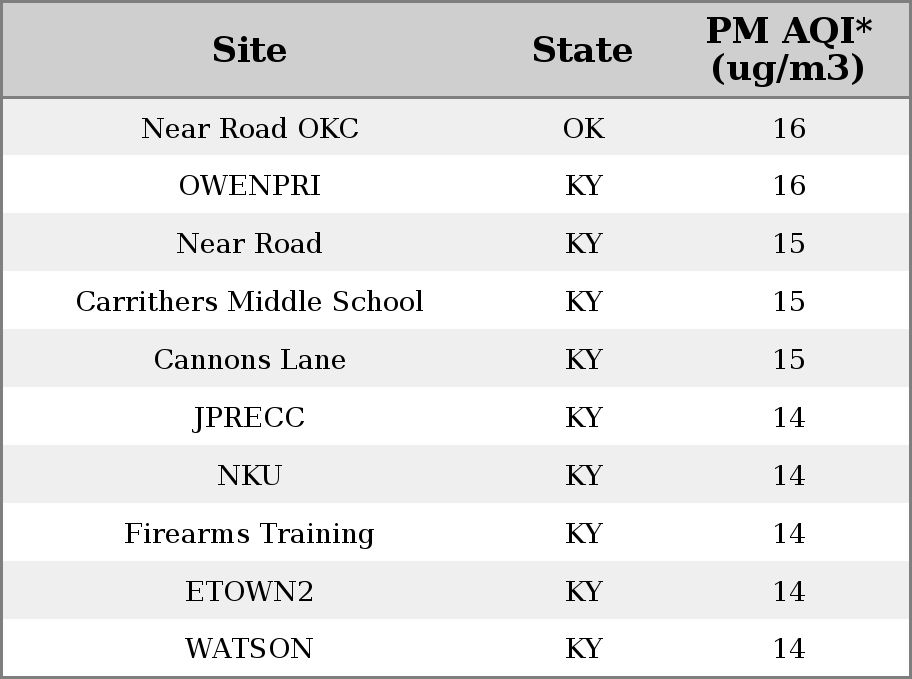The image size is (912, 679).
Task: Select the Near Road OKC site cell
Action: (x=250, y=128)
